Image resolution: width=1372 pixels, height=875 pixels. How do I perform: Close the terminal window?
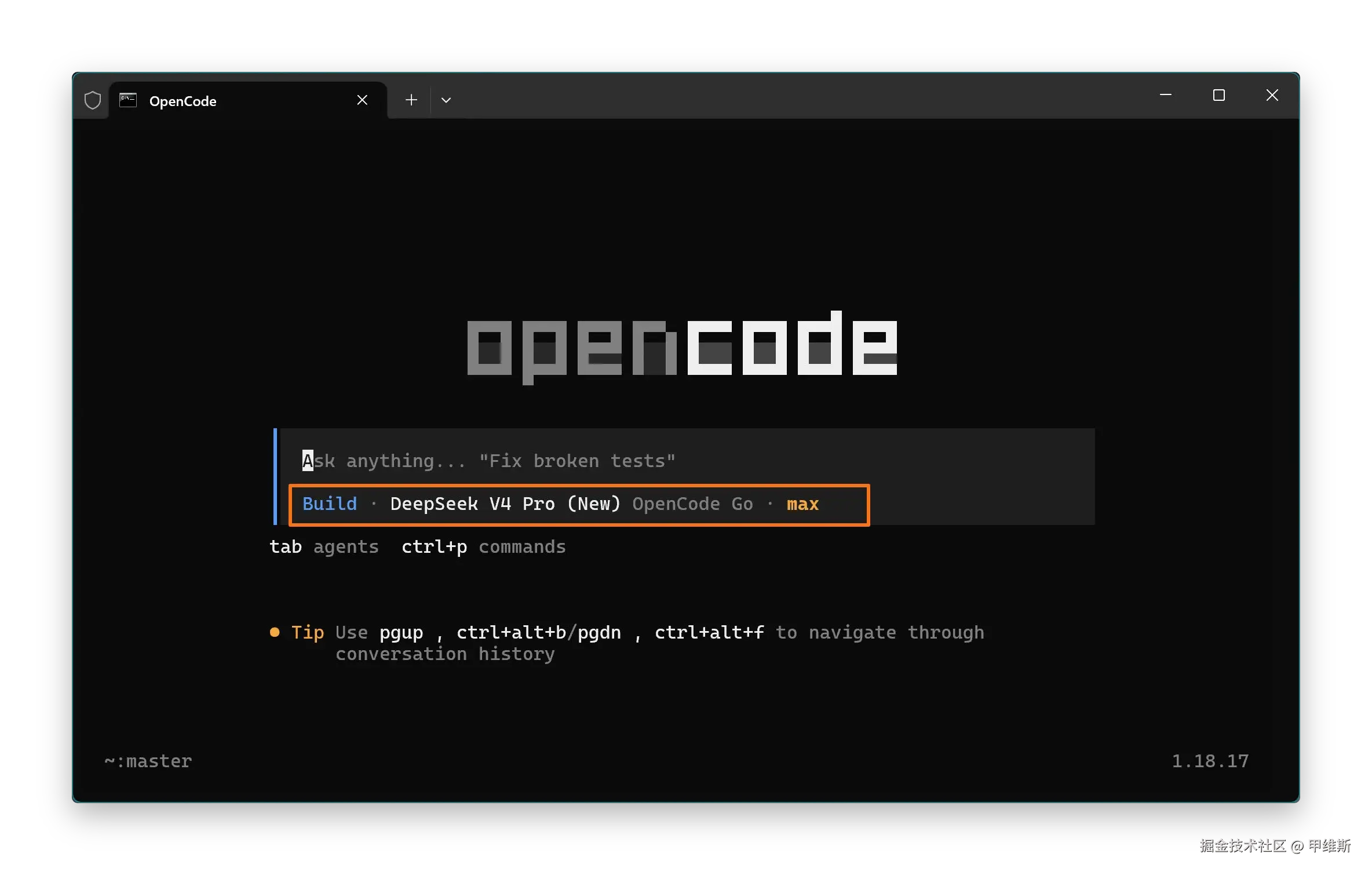coord(1272,95)
